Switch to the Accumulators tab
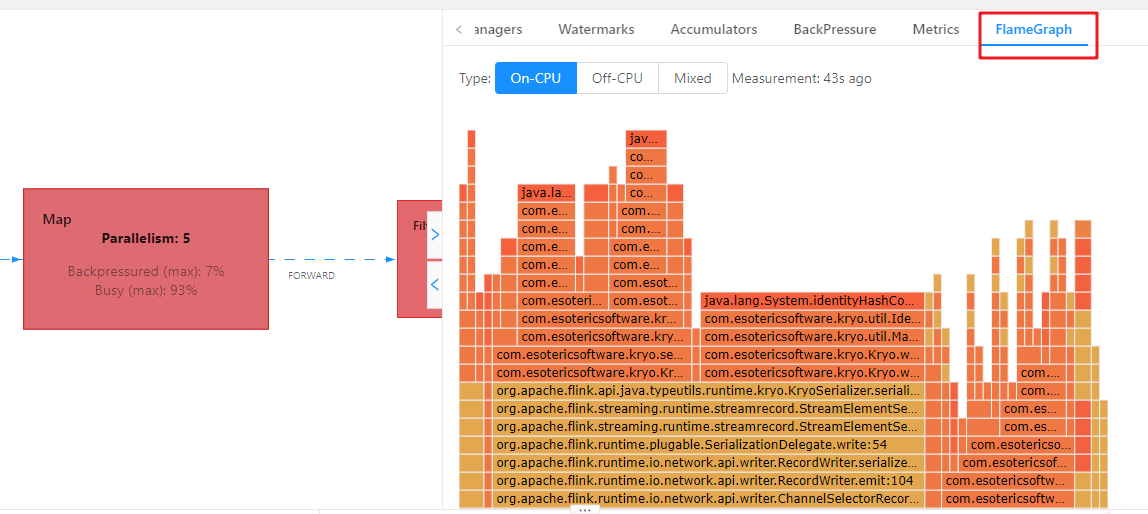This screenshot has height=514, width=1148. (714, 30)
